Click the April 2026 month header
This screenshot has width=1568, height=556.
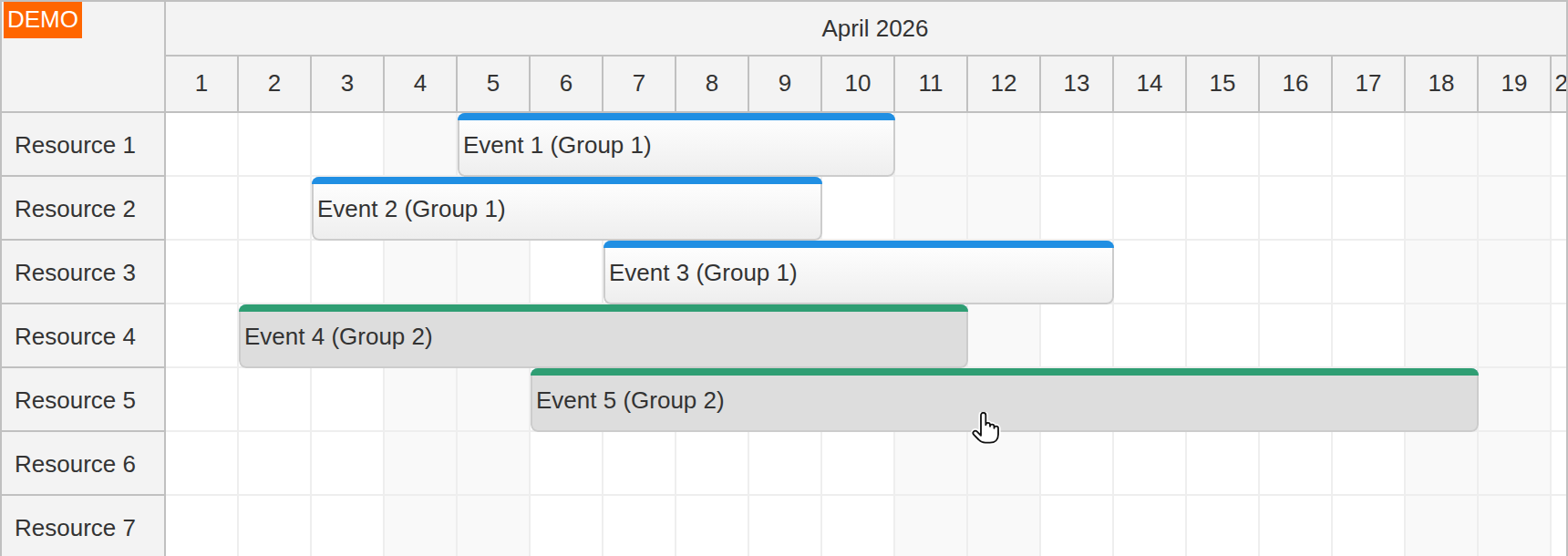(x=873, y=28)
